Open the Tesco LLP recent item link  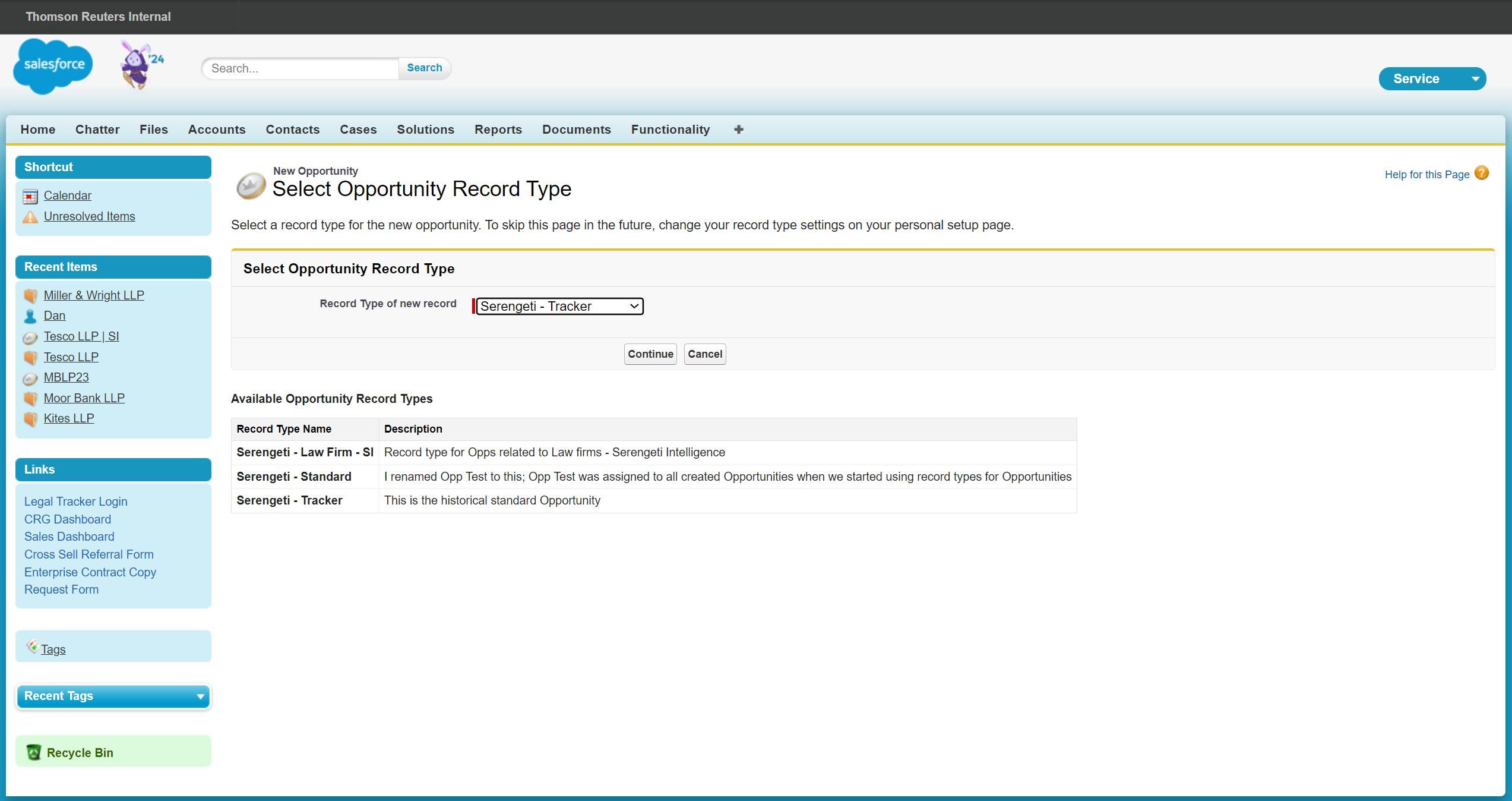[71, 357]
